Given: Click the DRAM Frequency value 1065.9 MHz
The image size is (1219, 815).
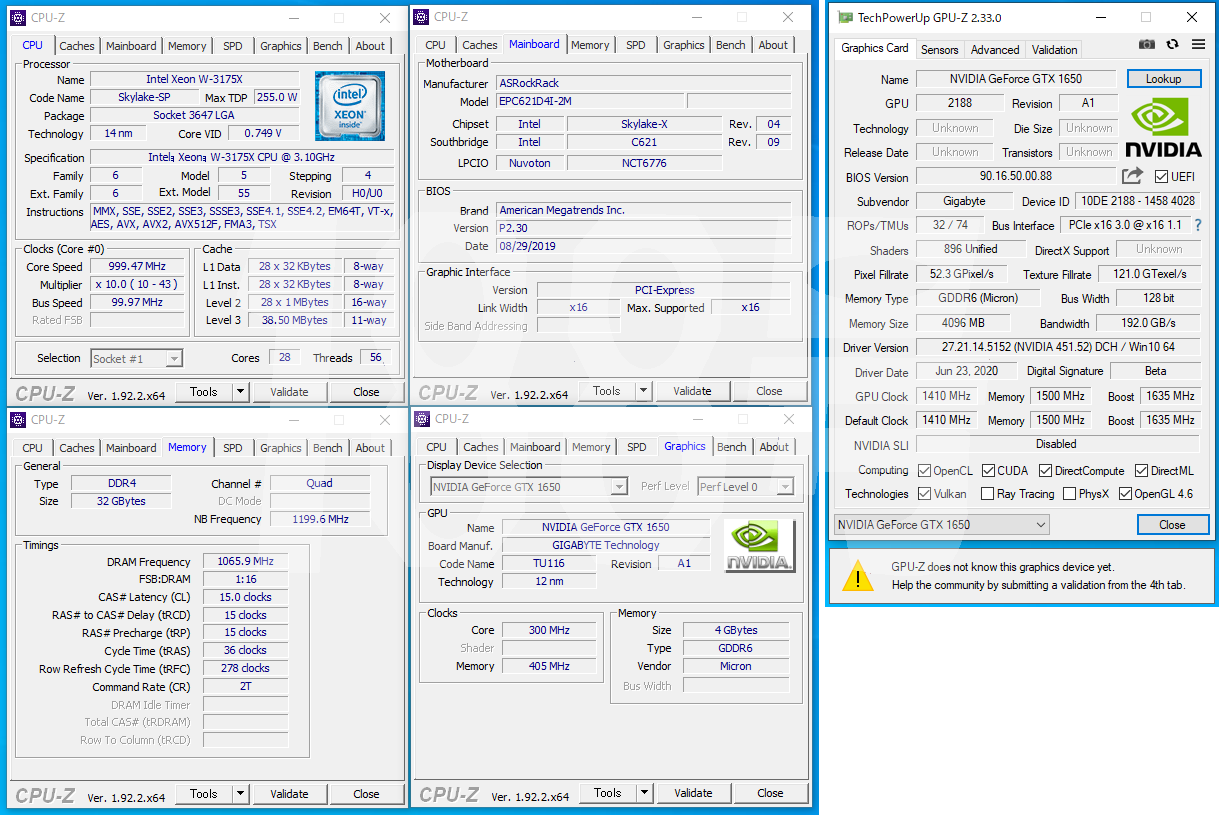Looking at the screenshot, I should pyautogui.click(x=245, y=562).
